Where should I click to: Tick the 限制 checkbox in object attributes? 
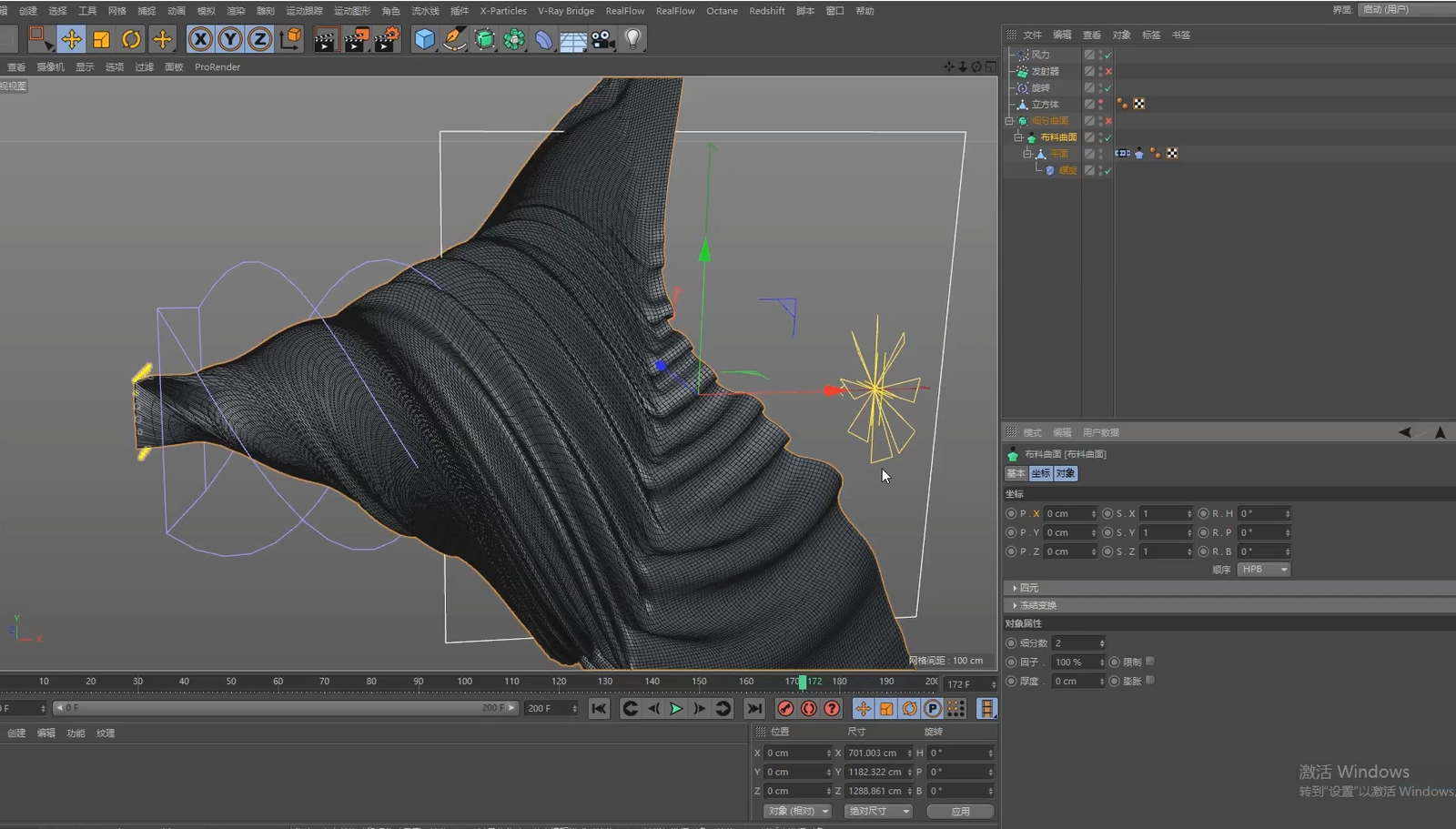point(1150,662)
